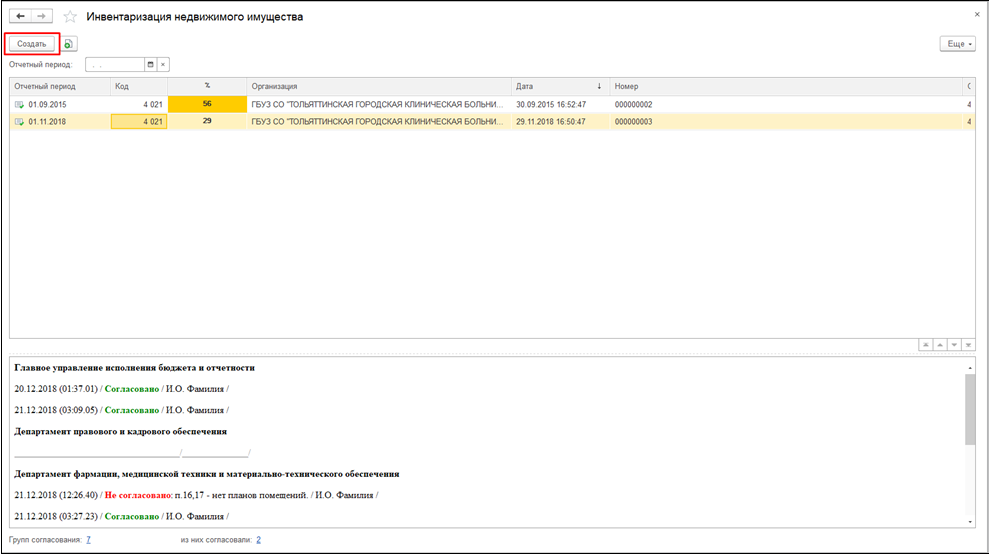
Task: Click the approval panel scrollbar down arrow
Action: click(x=970, y=521)
